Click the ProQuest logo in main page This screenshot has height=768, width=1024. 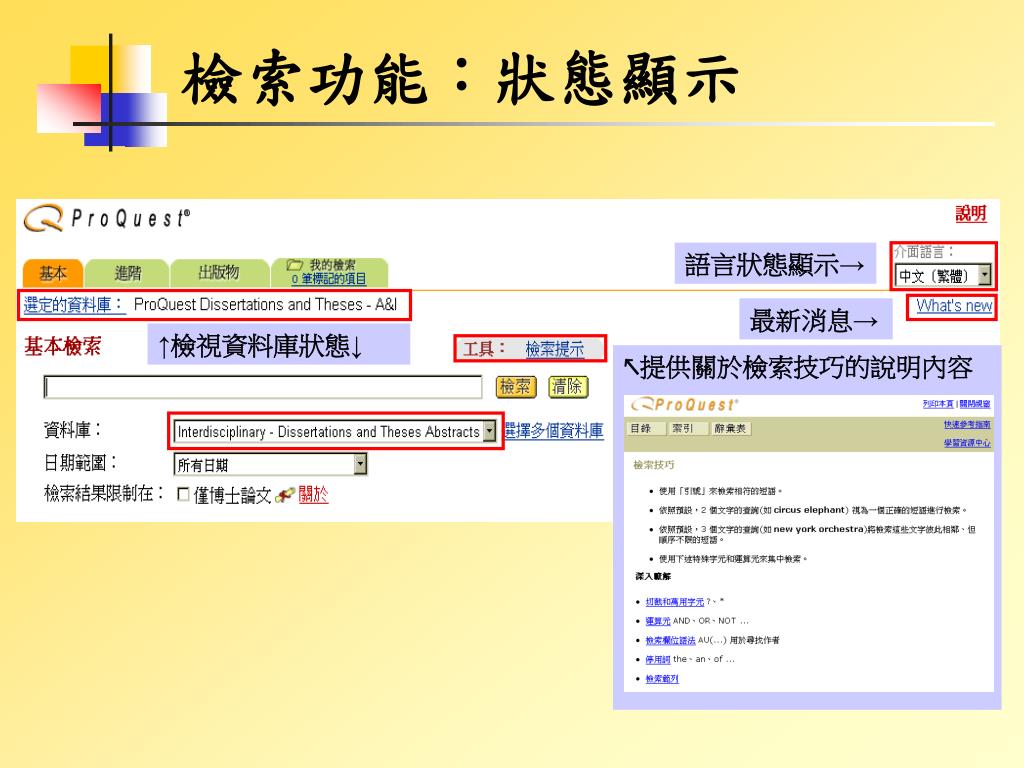point(106,218)
